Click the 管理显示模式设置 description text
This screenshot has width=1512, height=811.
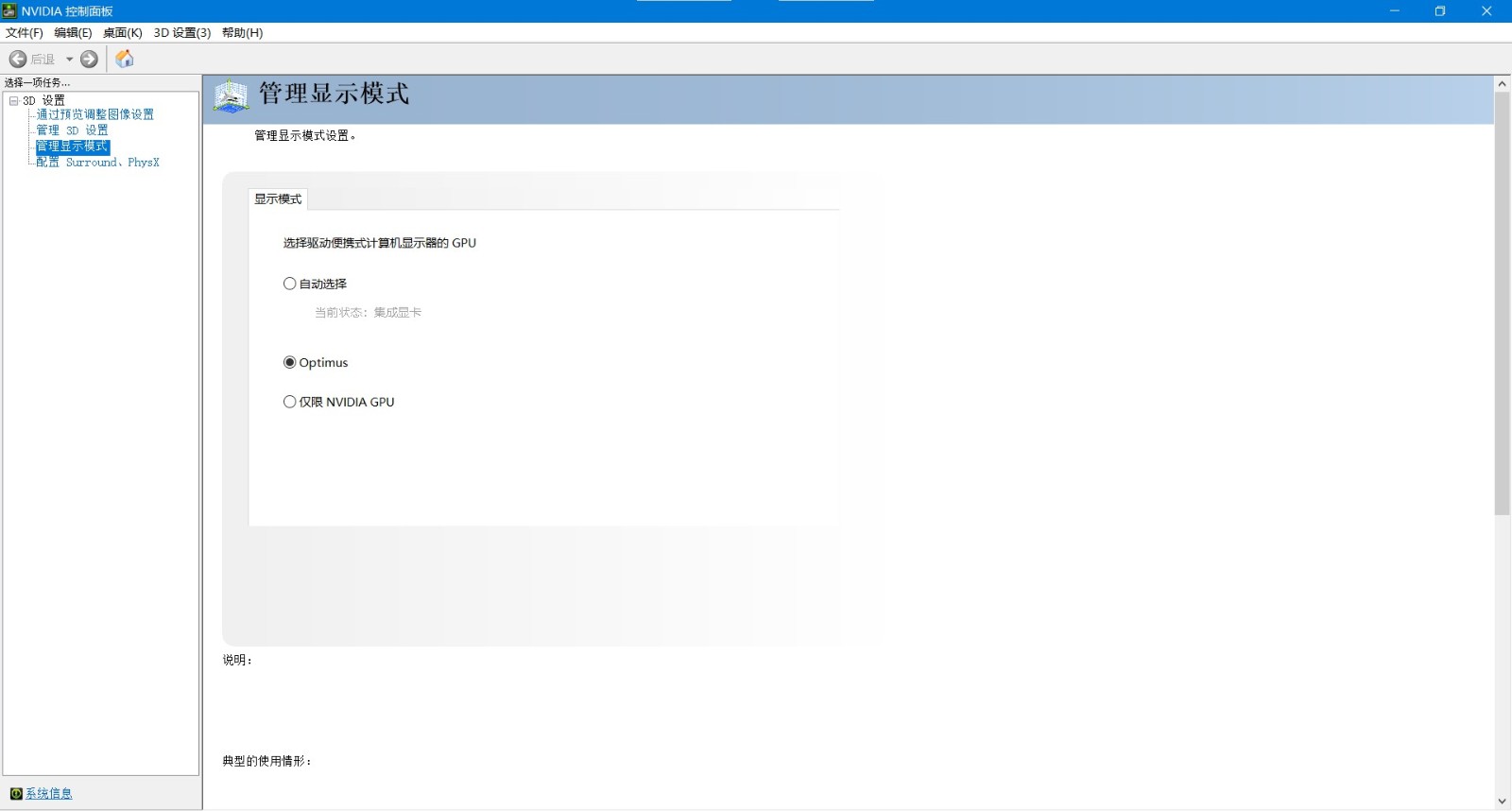tap(305, 136)
